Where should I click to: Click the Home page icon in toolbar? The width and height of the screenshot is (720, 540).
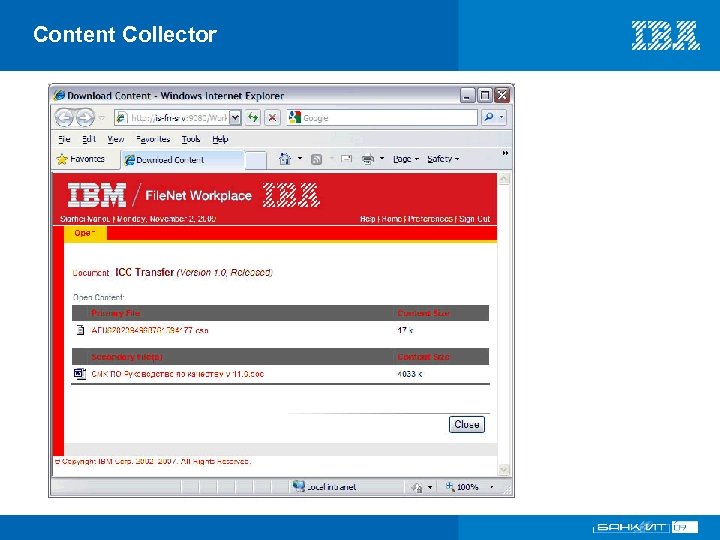point(285,159)
